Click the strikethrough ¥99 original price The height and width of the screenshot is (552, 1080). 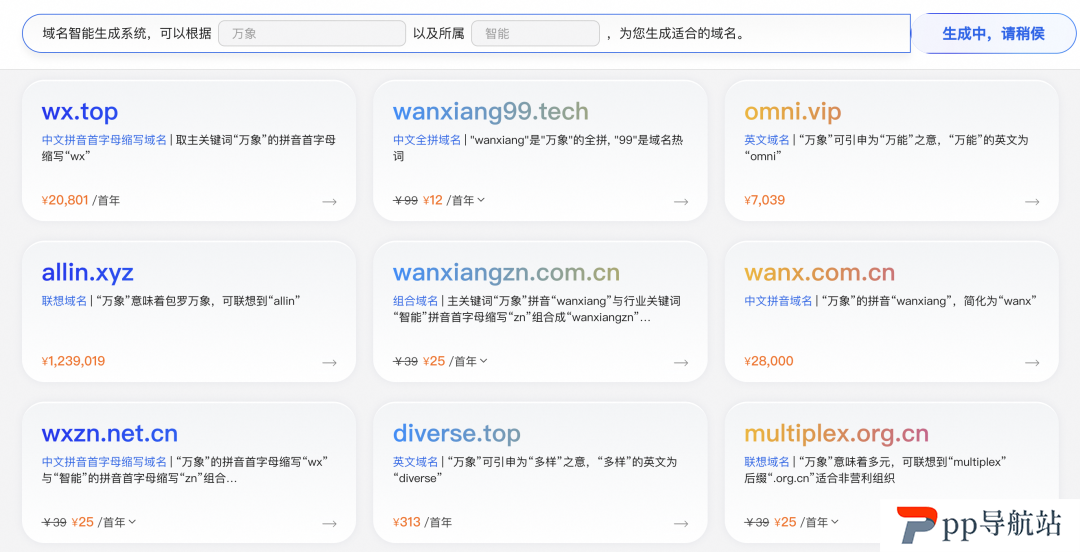[x=405, y=201]
